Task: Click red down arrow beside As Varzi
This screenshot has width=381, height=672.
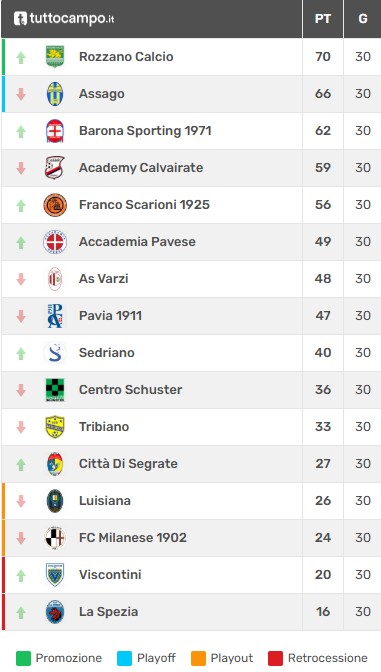Action: (21, 279)
